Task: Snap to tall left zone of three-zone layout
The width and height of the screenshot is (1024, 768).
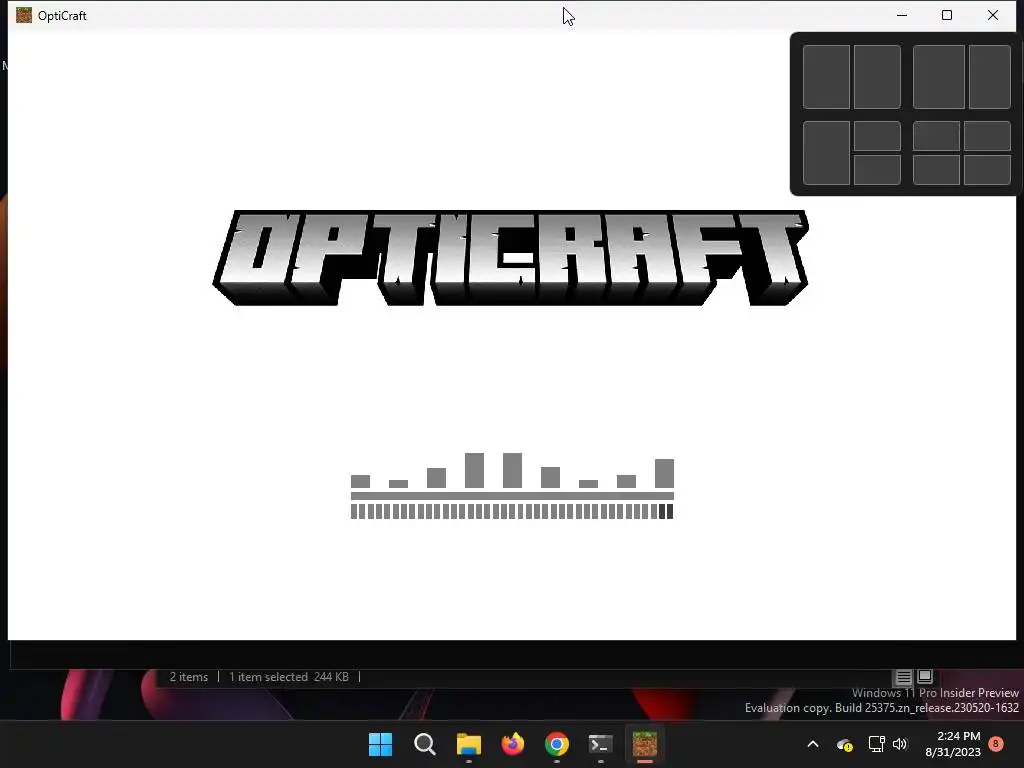Action: tap(826, 153)
